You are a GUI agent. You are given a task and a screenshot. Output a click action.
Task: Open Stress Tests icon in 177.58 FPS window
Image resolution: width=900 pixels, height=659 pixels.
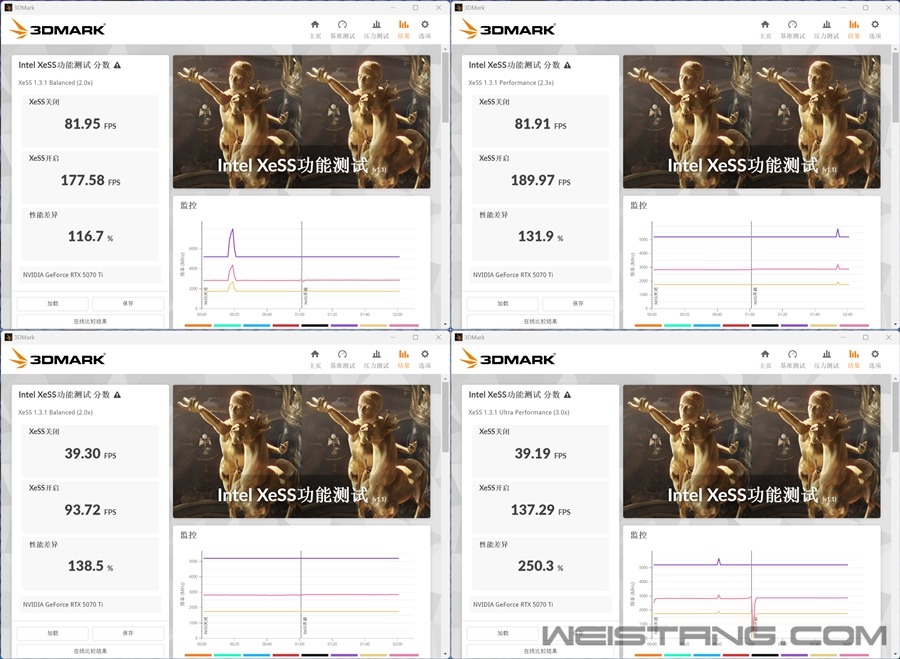point(376,29)
